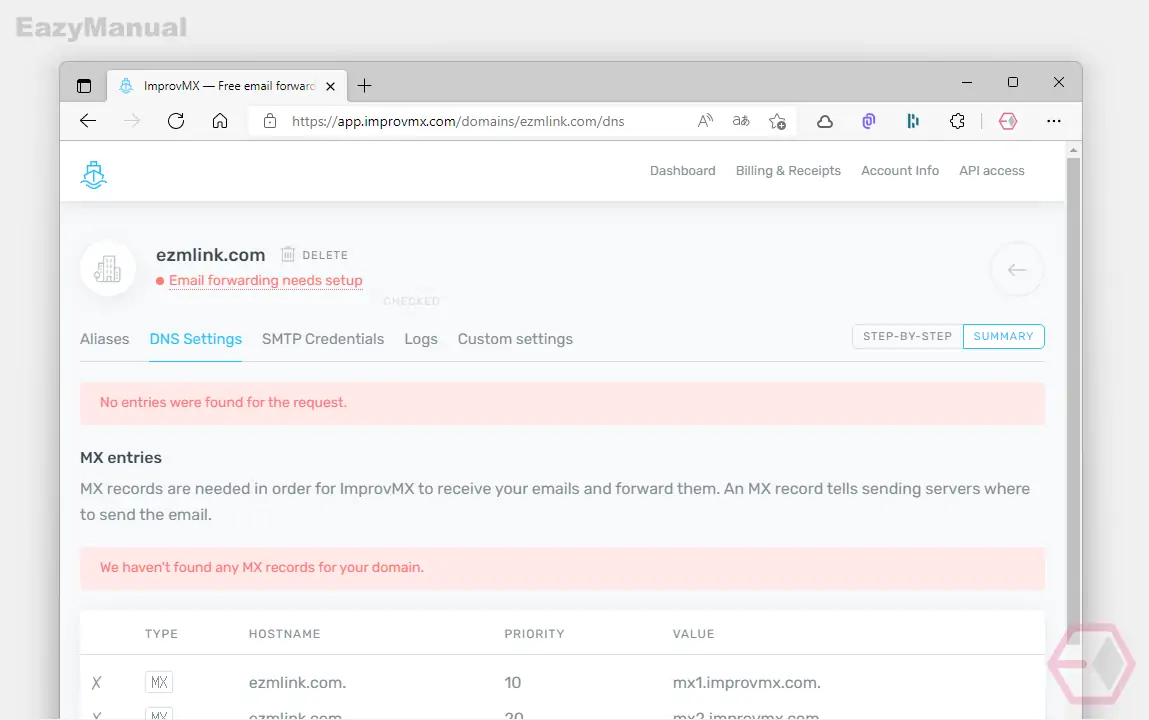Delete the ezmlink.com domain
The width and height of the screenshot is (1149, 720).
pyautogui.click(x=314, y=255)
